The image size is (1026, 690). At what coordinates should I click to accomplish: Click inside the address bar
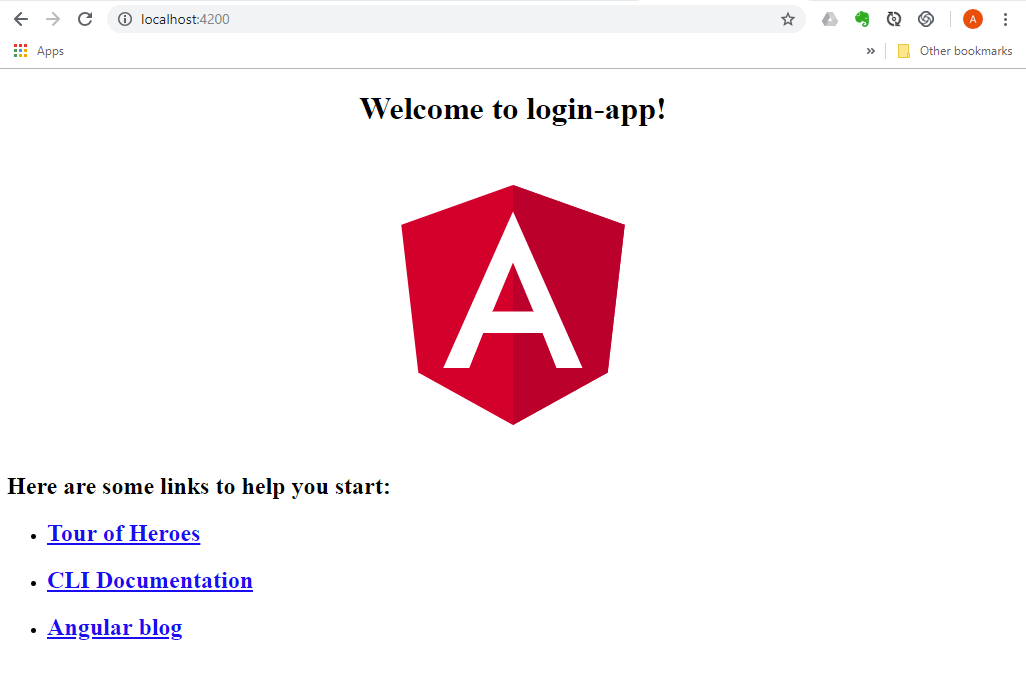[400, 18]
